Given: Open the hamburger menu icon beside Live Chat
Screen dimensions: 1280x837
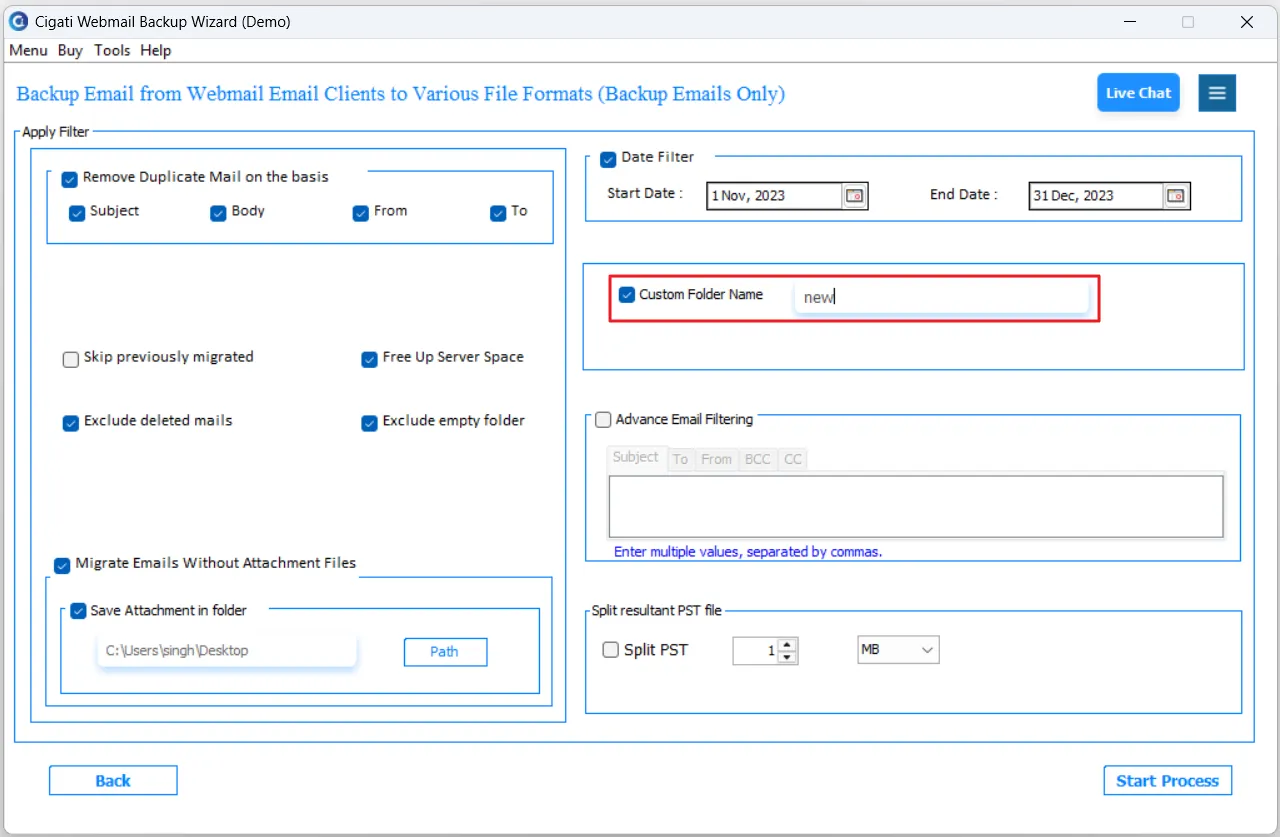Looking at the screenshot, I should pyautogui.click(x=1217, y=93).
